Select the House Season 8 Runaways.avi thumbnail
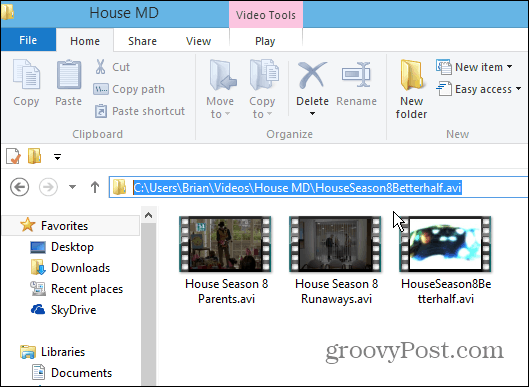 tap(336, 245)
